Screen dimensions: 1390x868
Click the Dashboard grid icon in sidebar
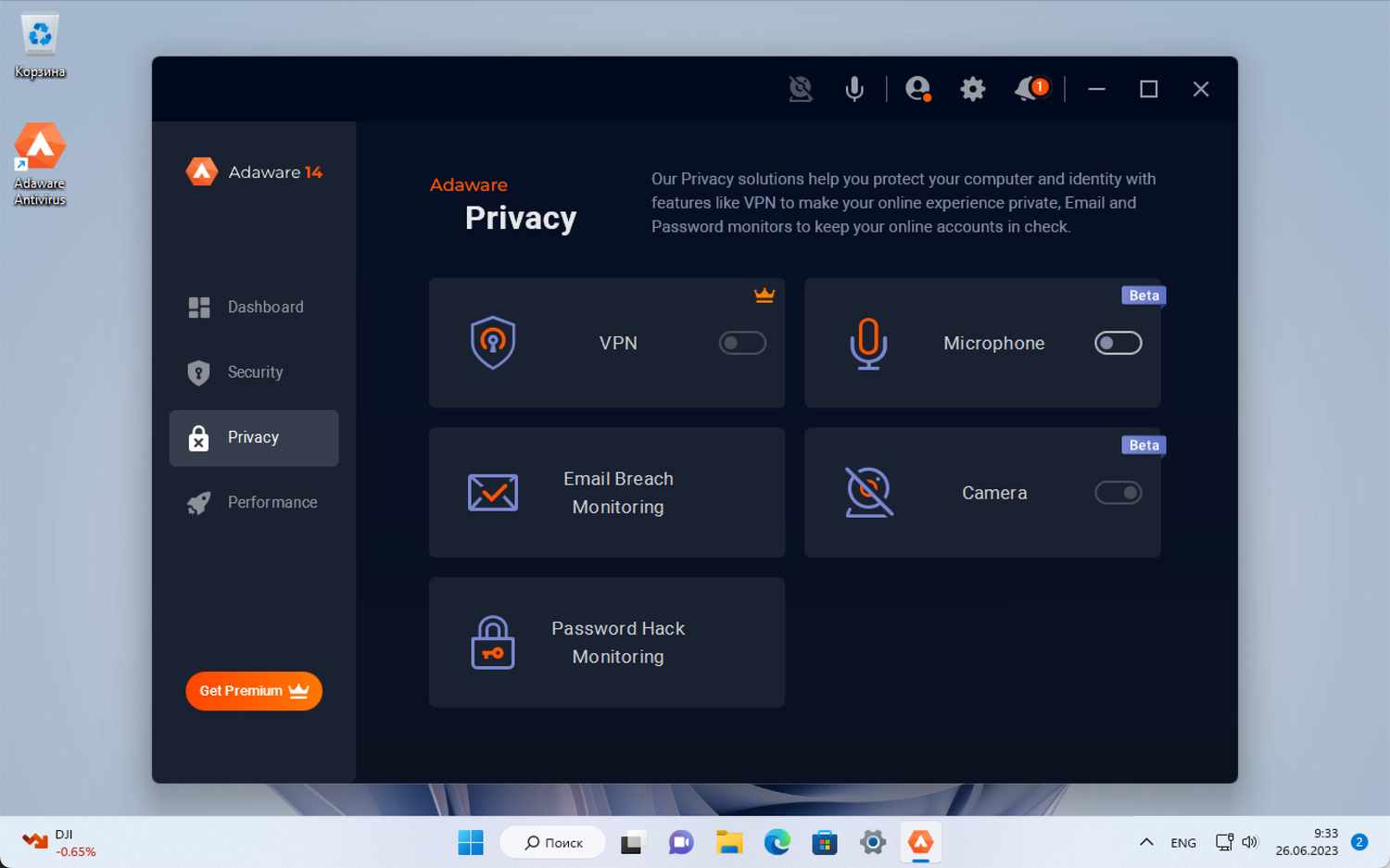click(x=199, y=308)
